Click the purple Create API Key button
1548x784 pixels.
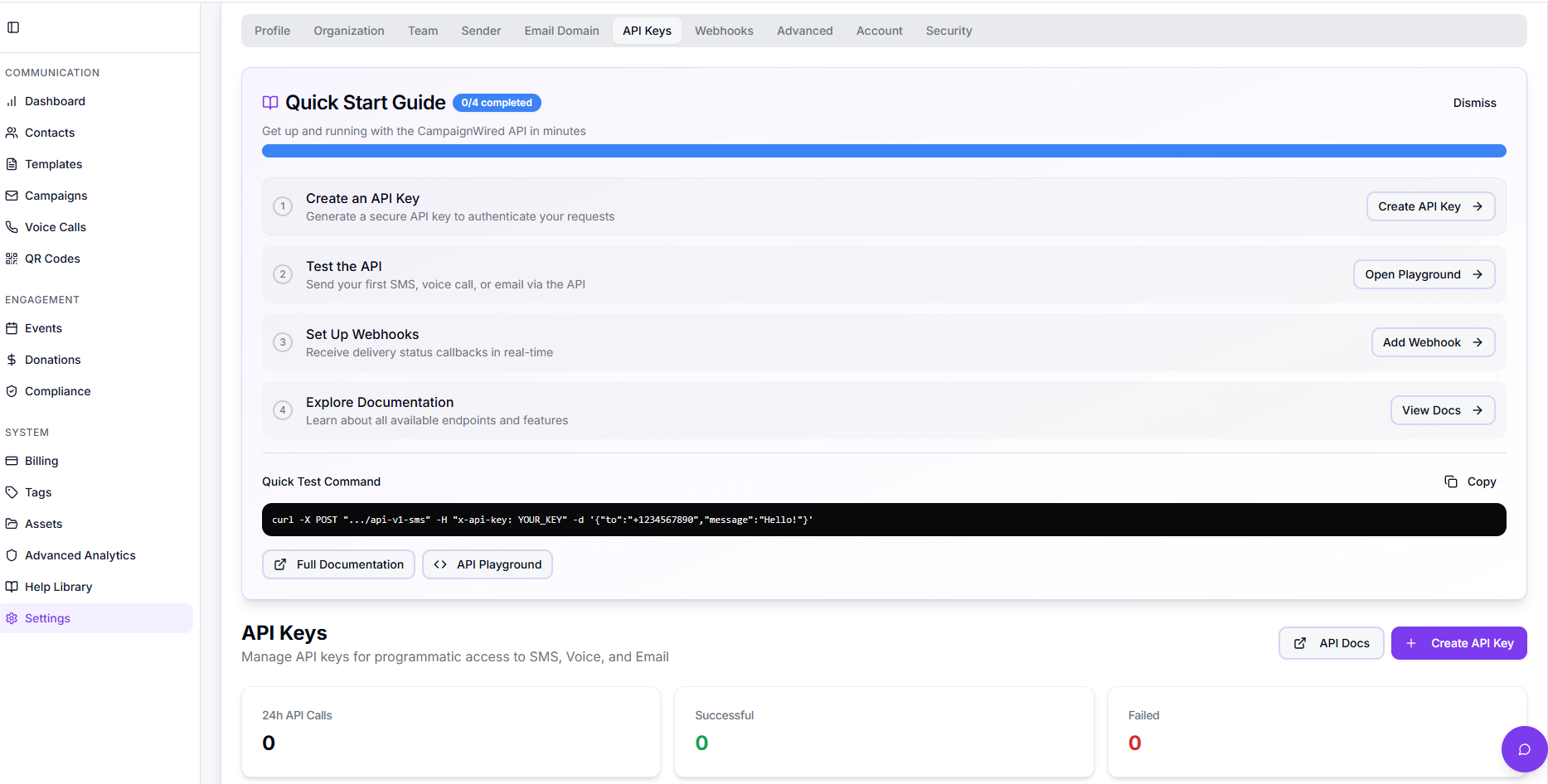(1458, 643)
